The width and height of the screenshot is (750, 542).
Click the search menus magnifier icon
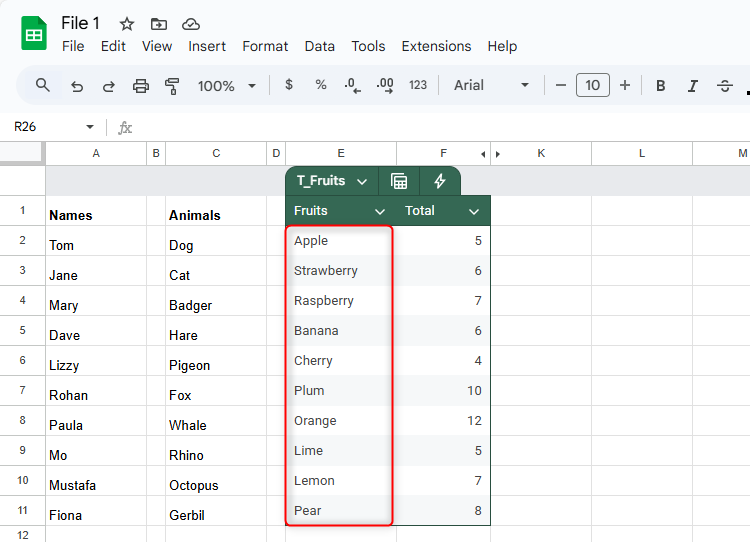(43, 85)
